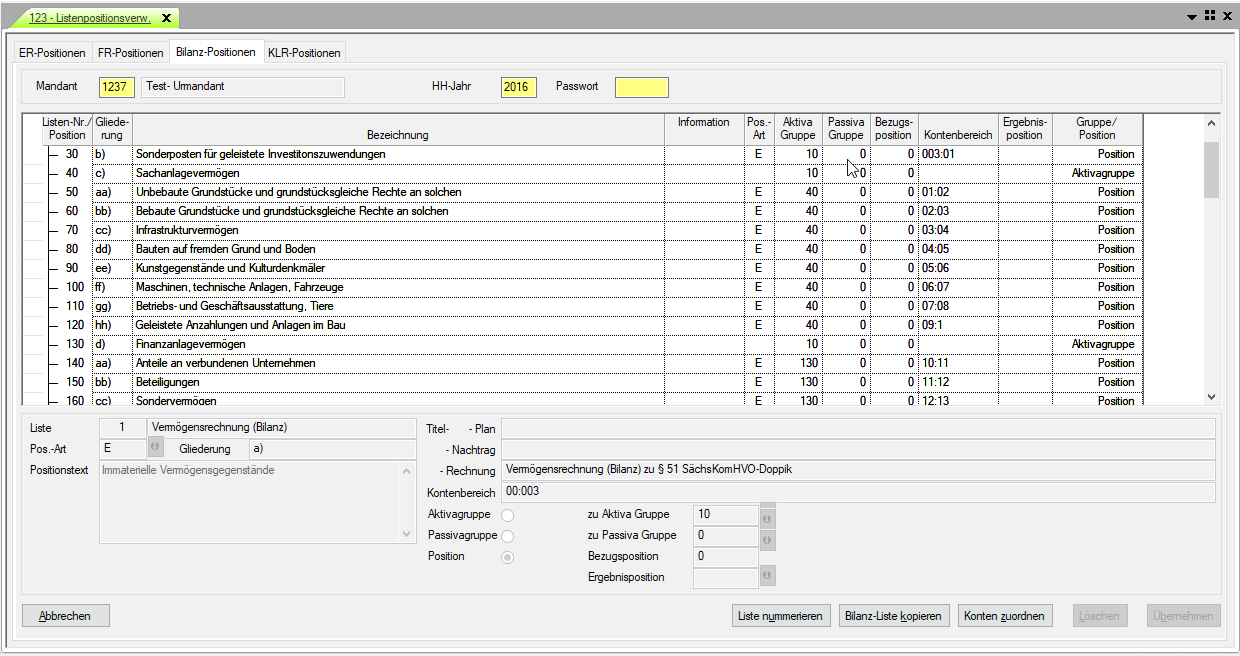Viewport: 1240px width, 656px height.
Task: Switch to the KLR-Positionen tab
Action: pyautogui.click(x=304, y=53)
